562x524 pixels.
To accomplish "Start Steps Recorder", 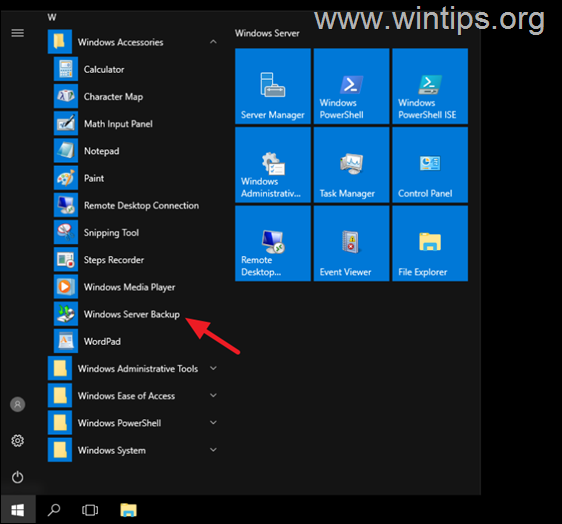I will [134, 260].
